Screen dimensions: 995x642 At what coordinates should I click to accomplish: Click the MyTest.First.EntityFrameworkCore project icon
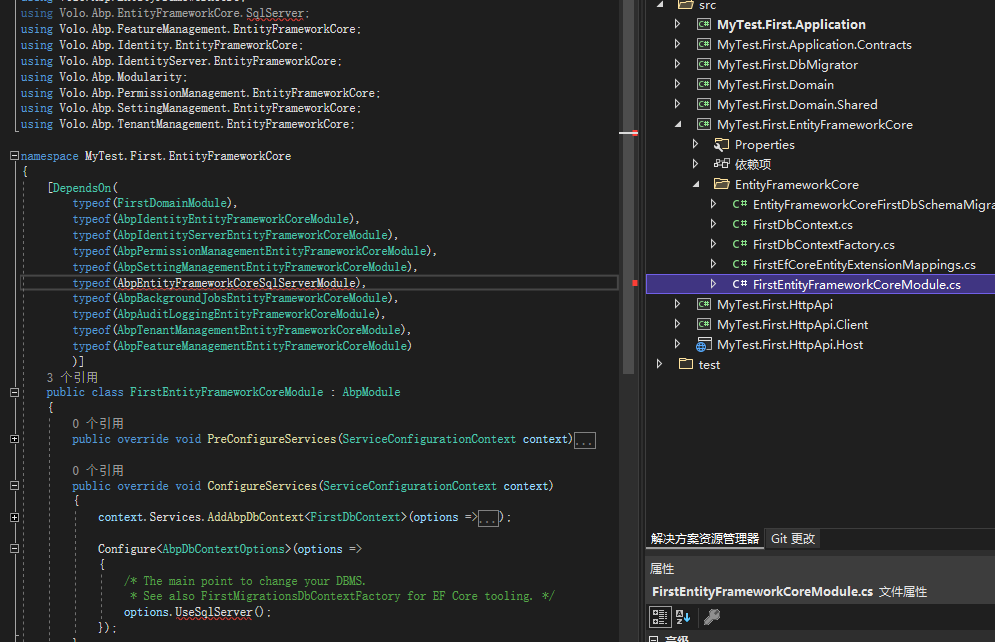click(x=703, y=124)
